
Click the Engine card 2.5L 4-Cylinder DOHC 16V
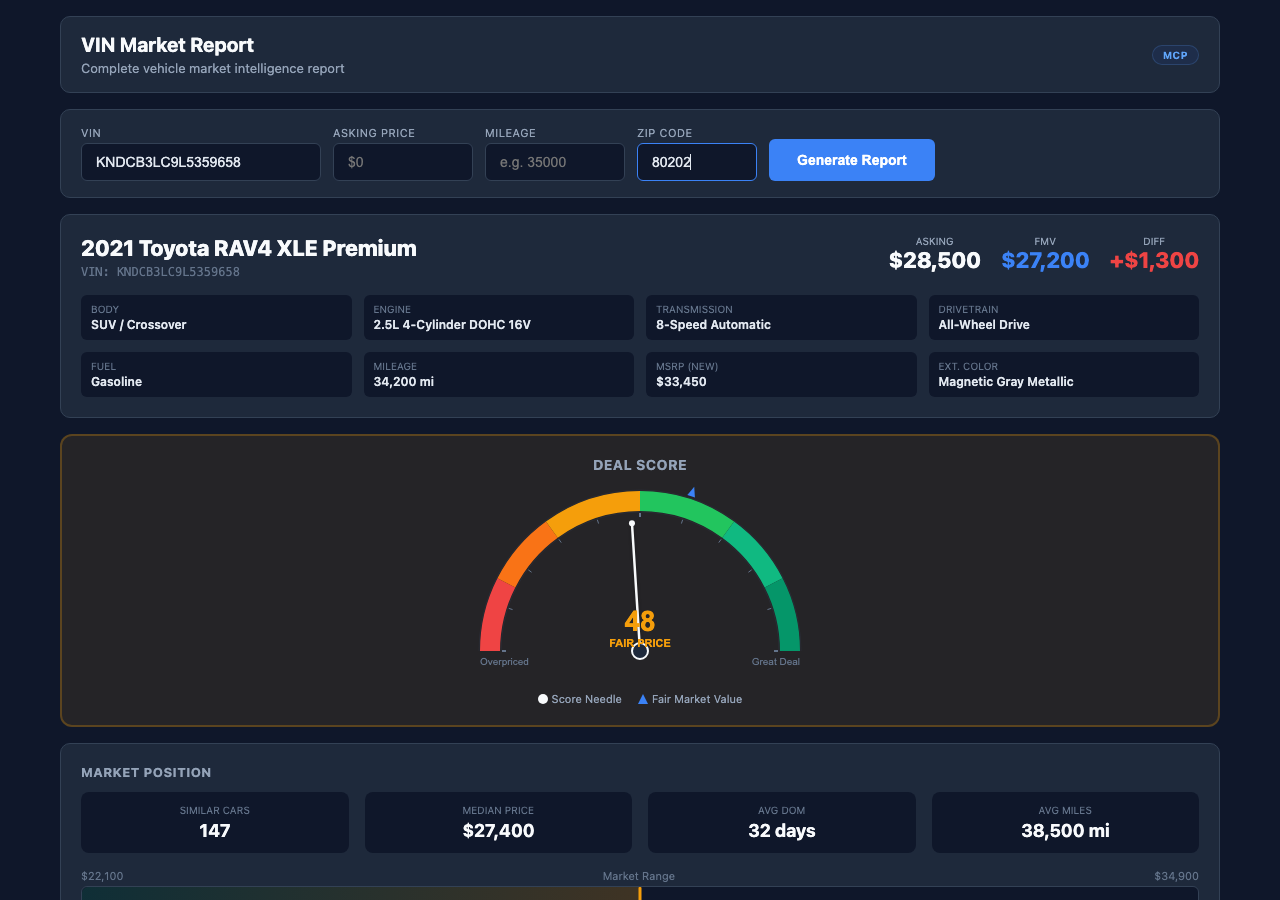499,317
